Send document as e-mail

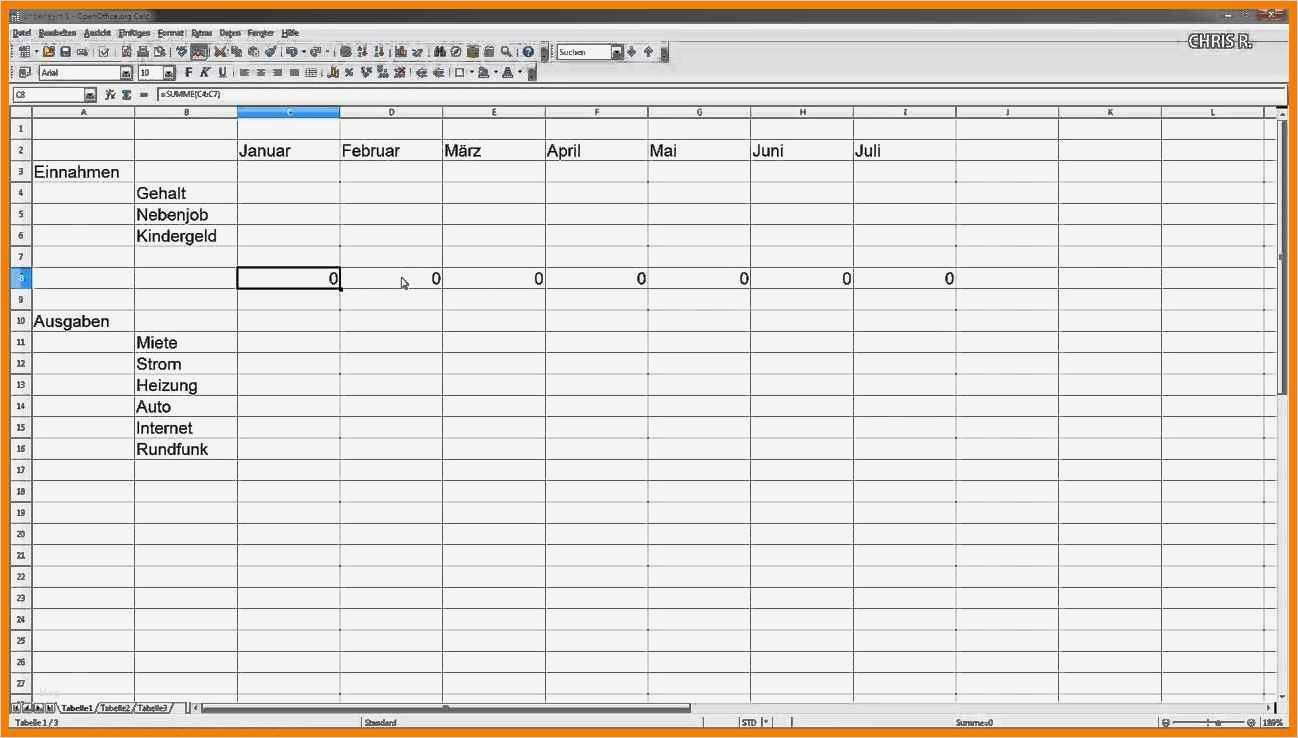coord(82,52)
